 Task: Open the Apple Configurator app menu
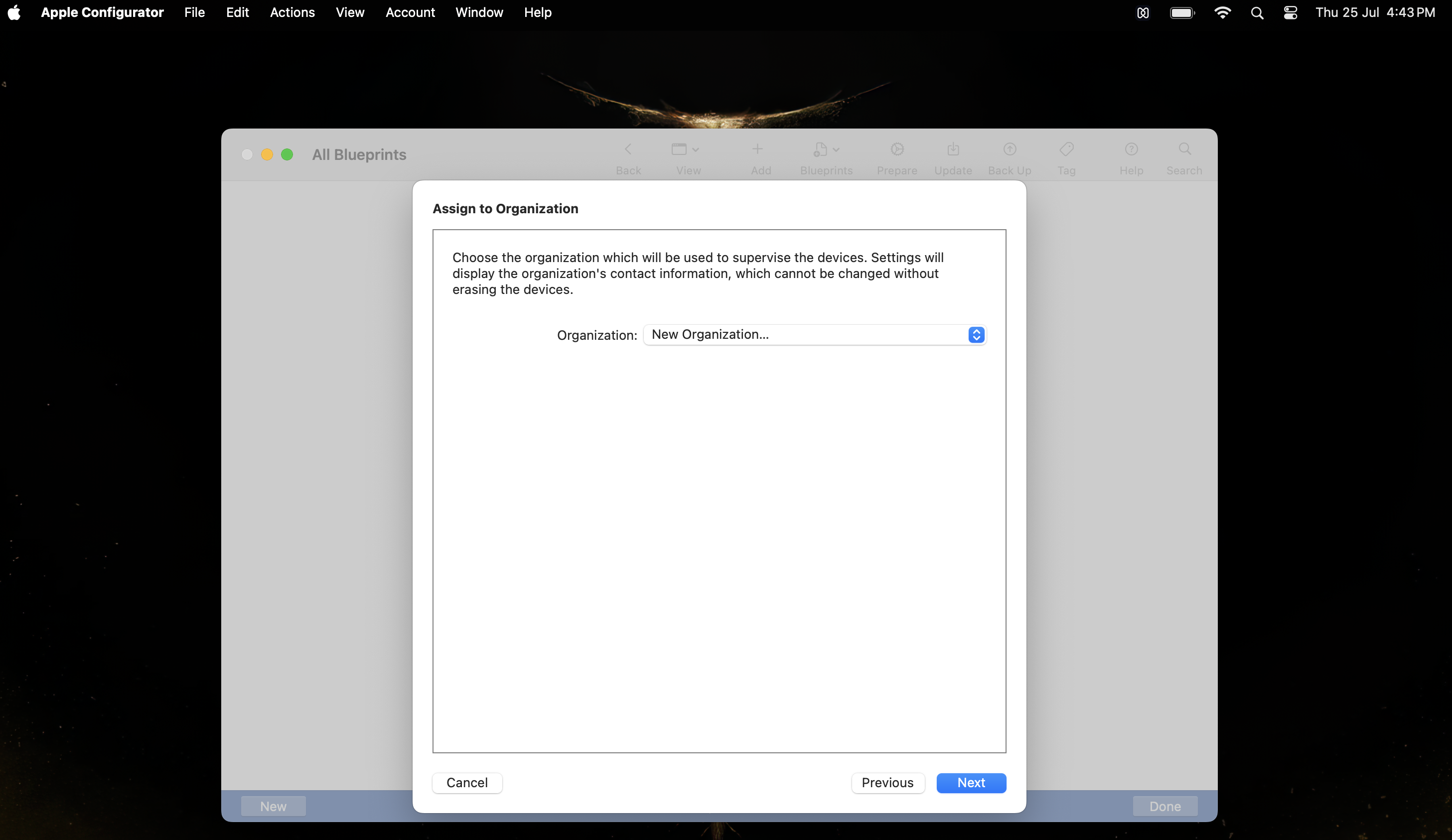tap(102, 12)
